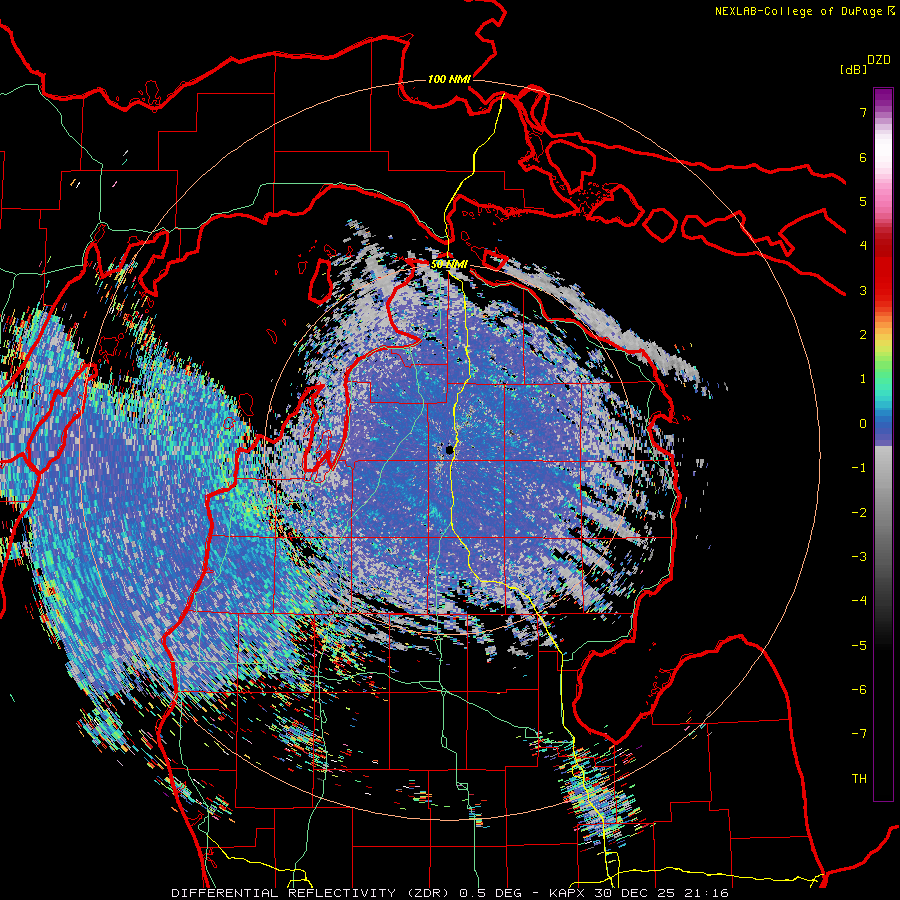
Task: Click the 6 value on color scale
Action: pos(863,157)
